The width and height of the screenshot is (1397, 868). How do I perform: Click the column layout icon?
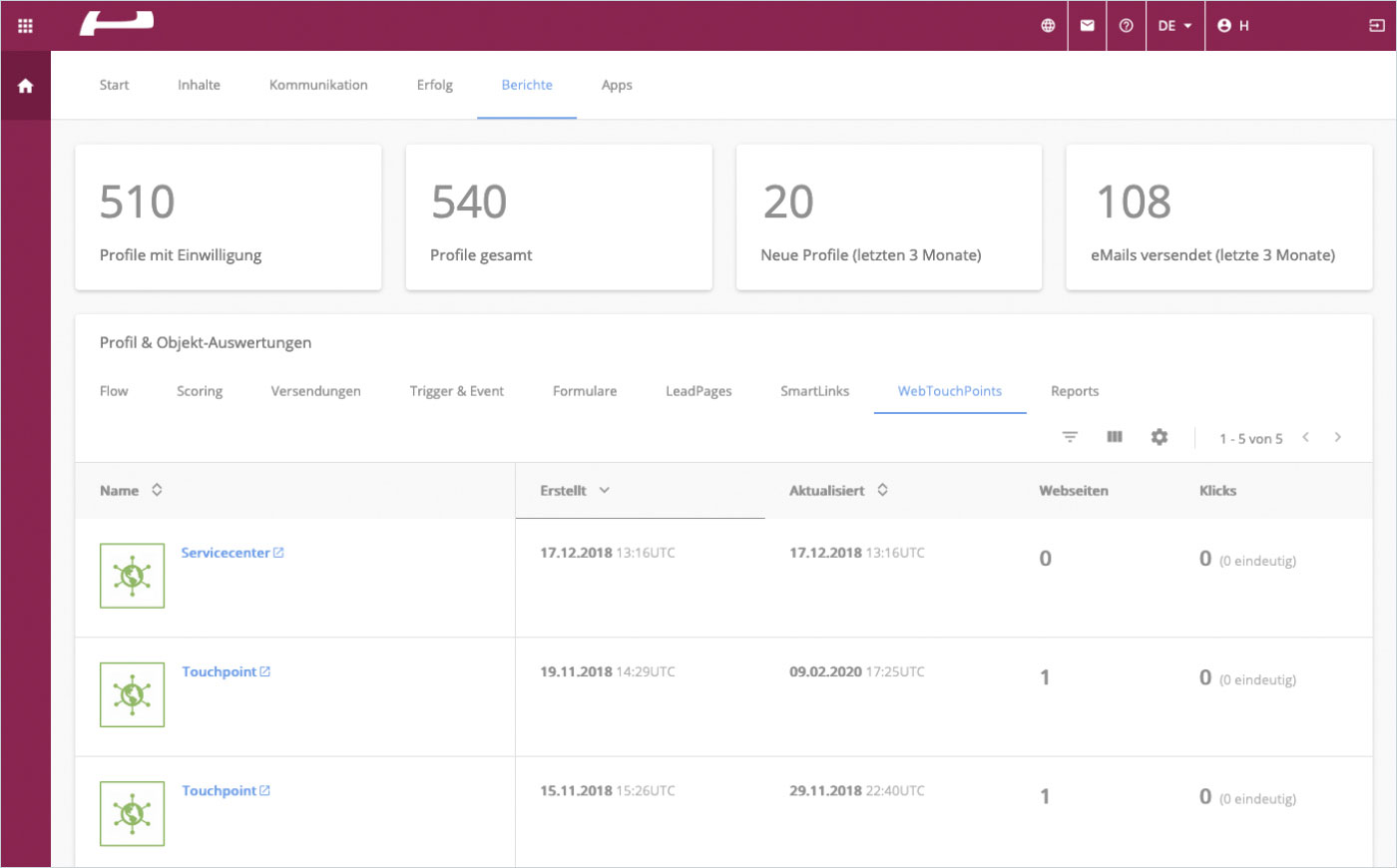tap(1115, 437)
